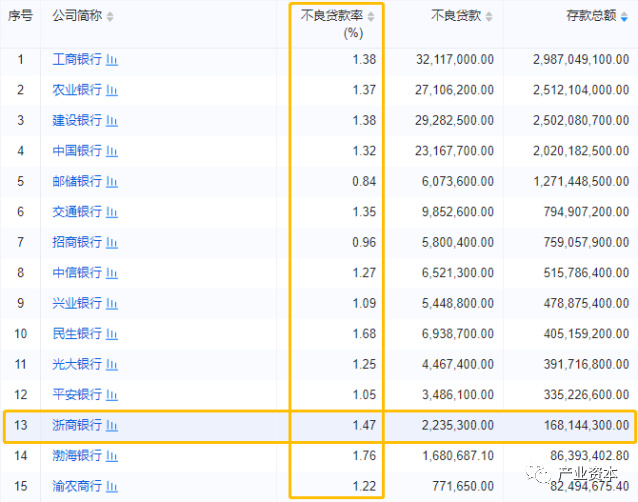Select 招商银行 rate value 0.96
This screenshot has height=502, width=638.
click(x=364, y=242)
